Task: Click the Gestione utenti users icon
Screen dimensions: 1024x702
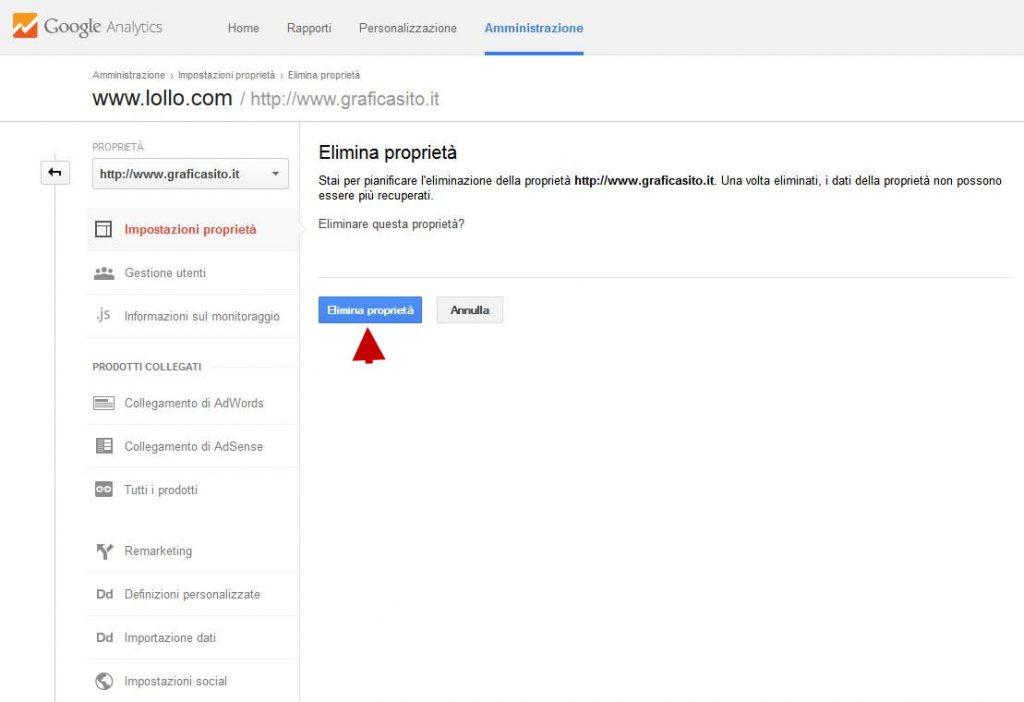Action: click(x=104, y=272)
